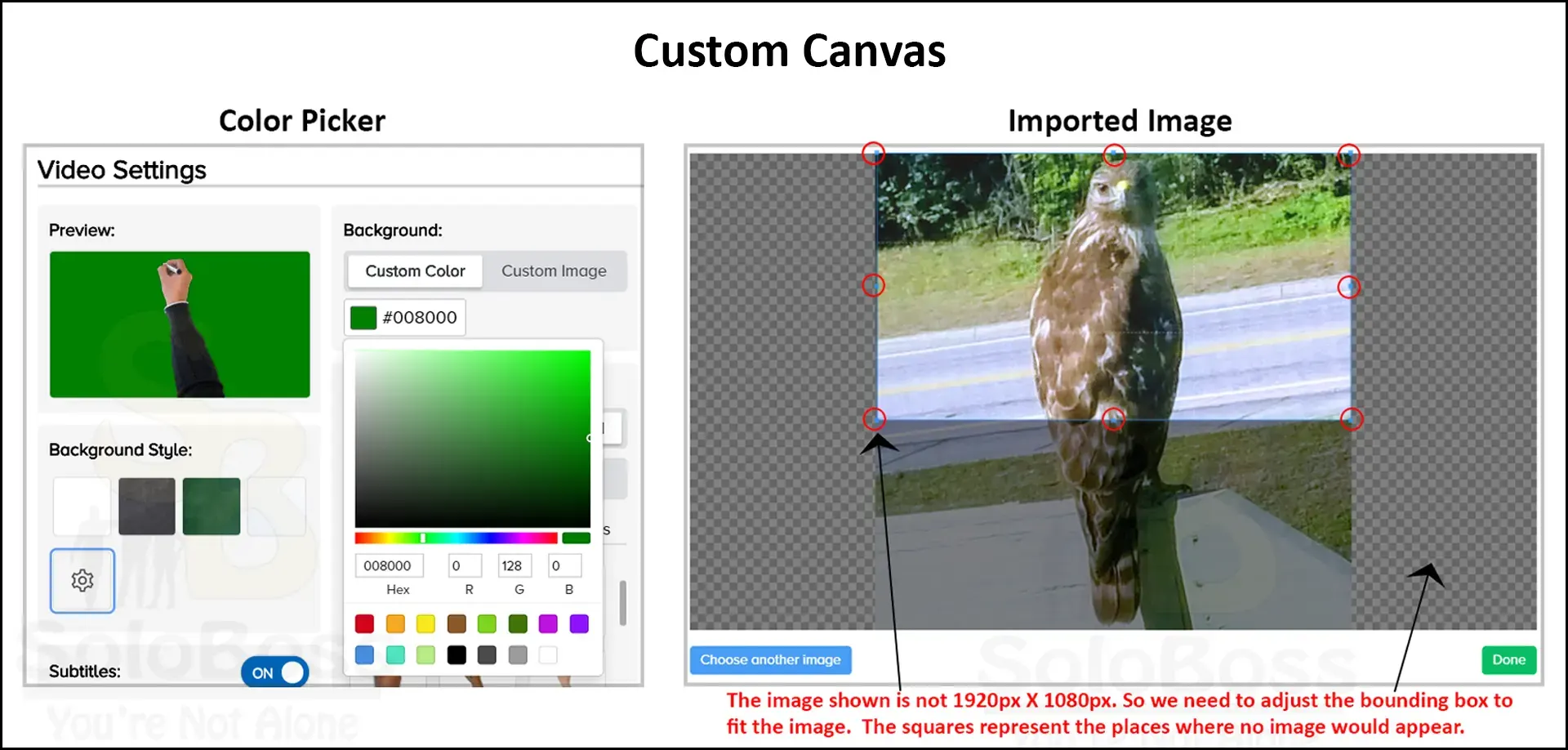
Task: Choose the pale green preset swatch
Action: tap(425, 654)
